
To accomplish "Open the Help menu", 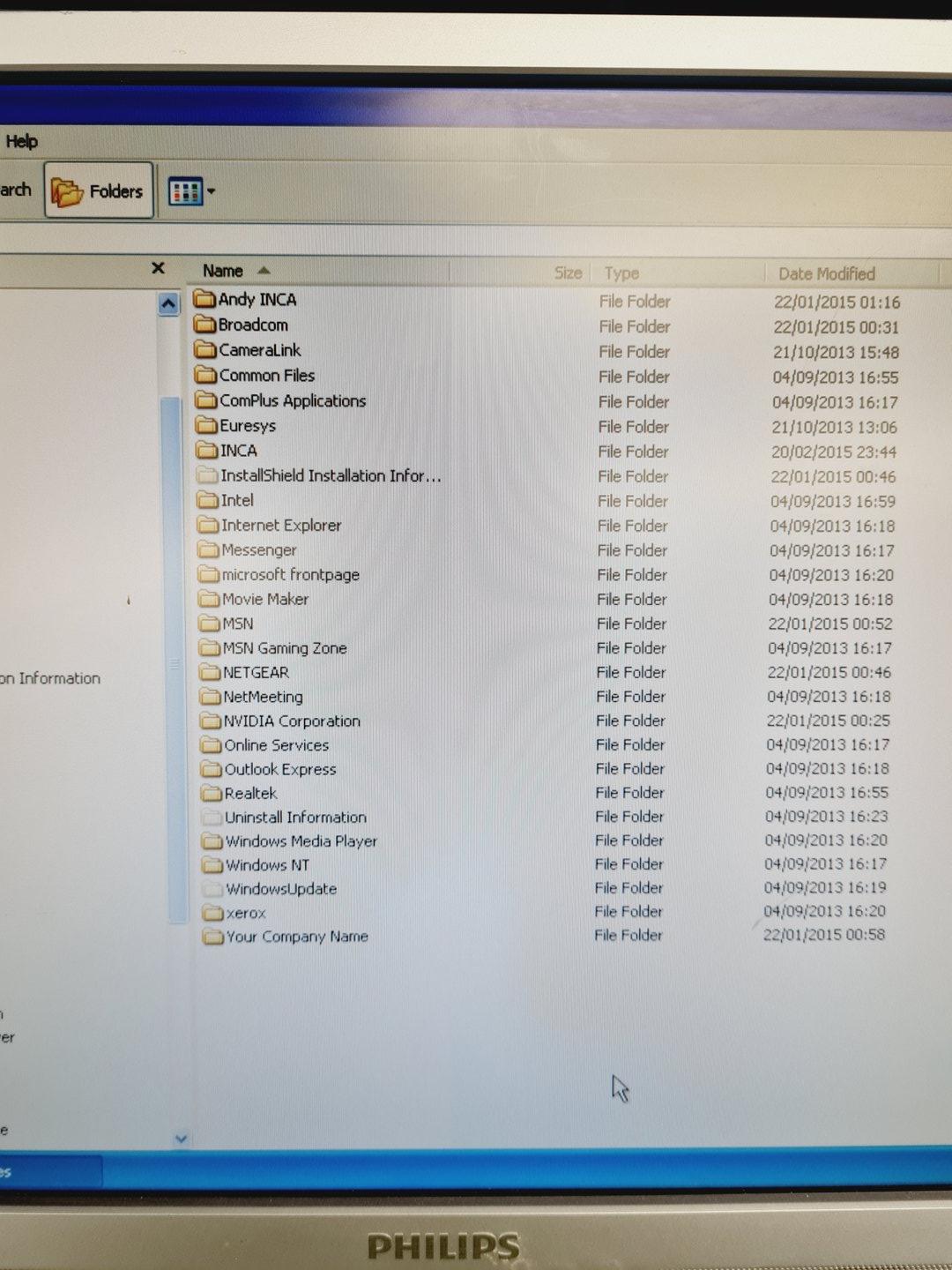I will [21, 141].
